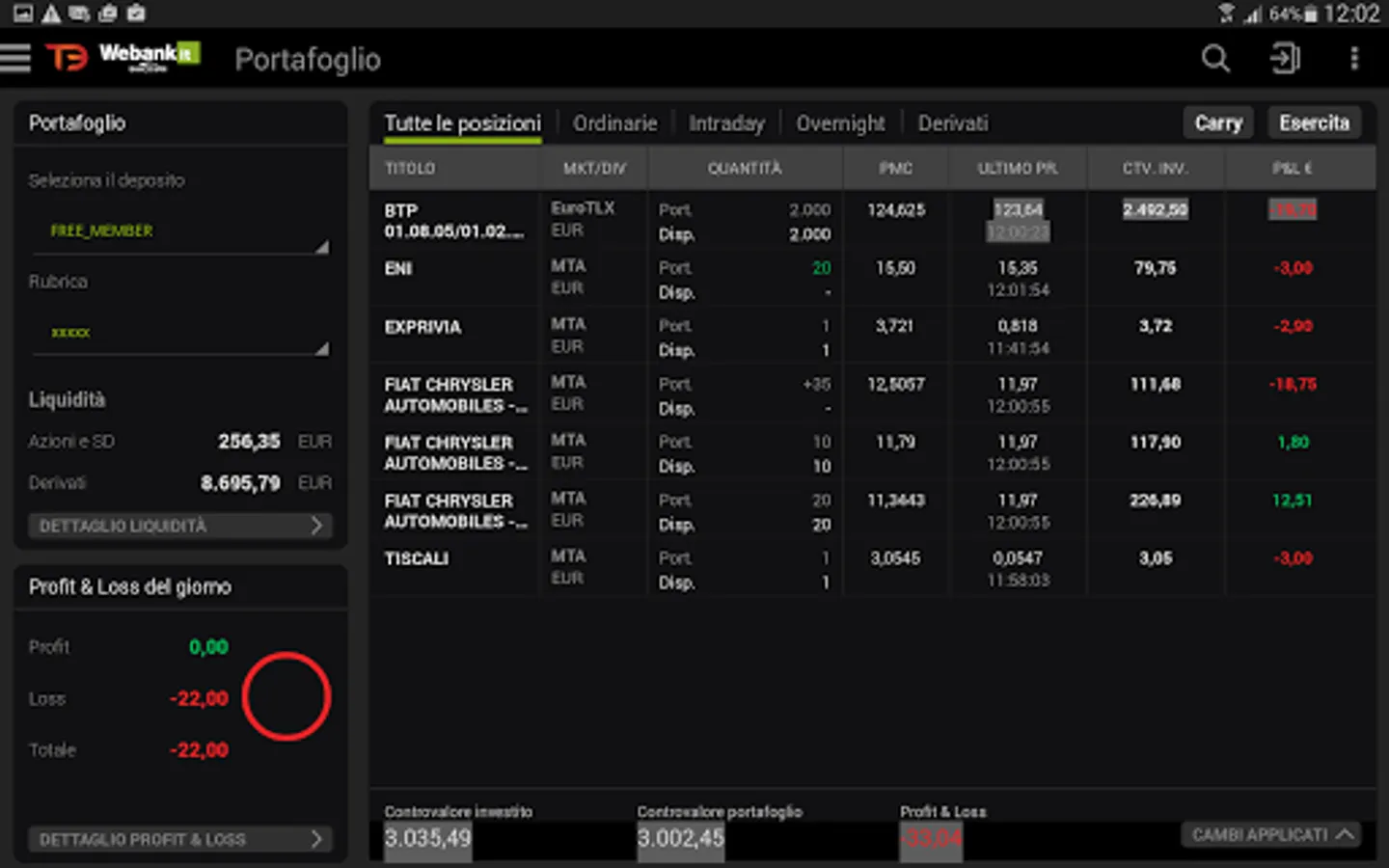This screenshot has height=868, width=1389.
Task: Select the TISCALI position row
Action: point(873,568)
